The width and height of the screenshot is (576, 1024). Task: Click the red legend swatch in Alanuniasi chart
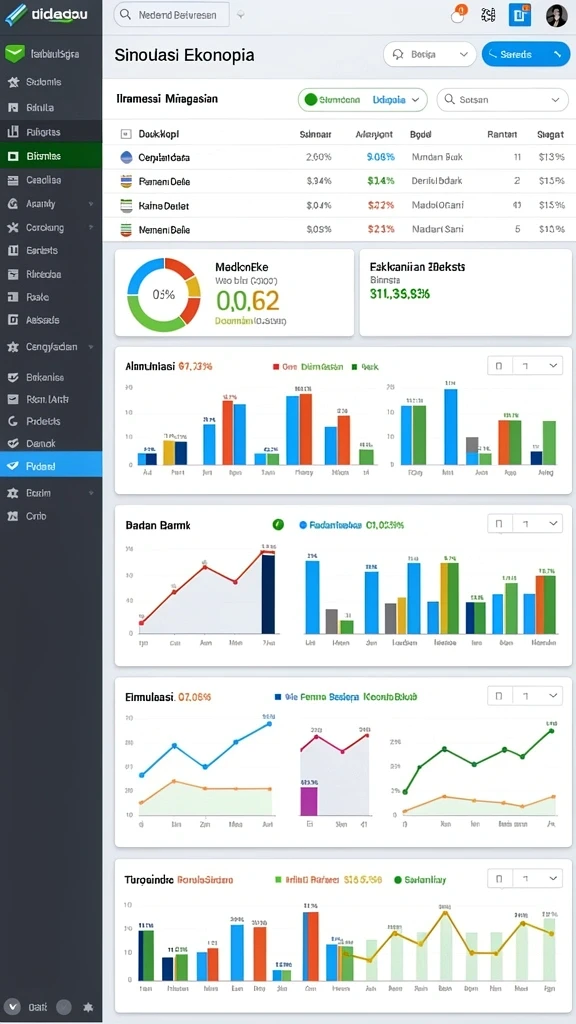[276, 367]
